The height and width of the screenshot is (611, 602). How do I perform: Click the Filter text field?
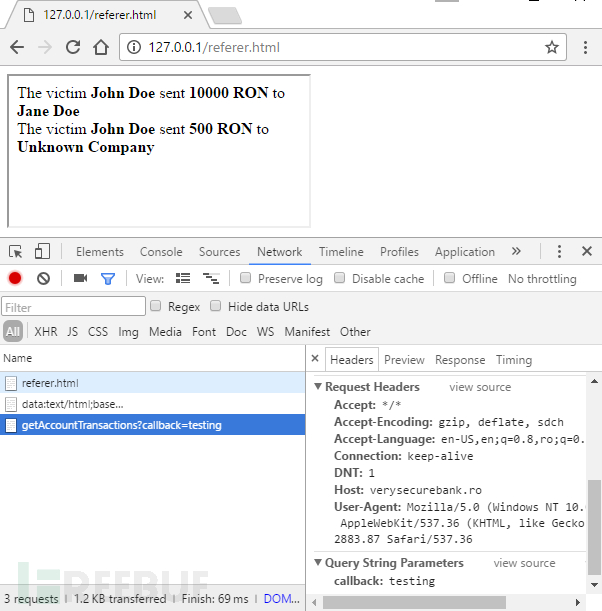point(74,307)
